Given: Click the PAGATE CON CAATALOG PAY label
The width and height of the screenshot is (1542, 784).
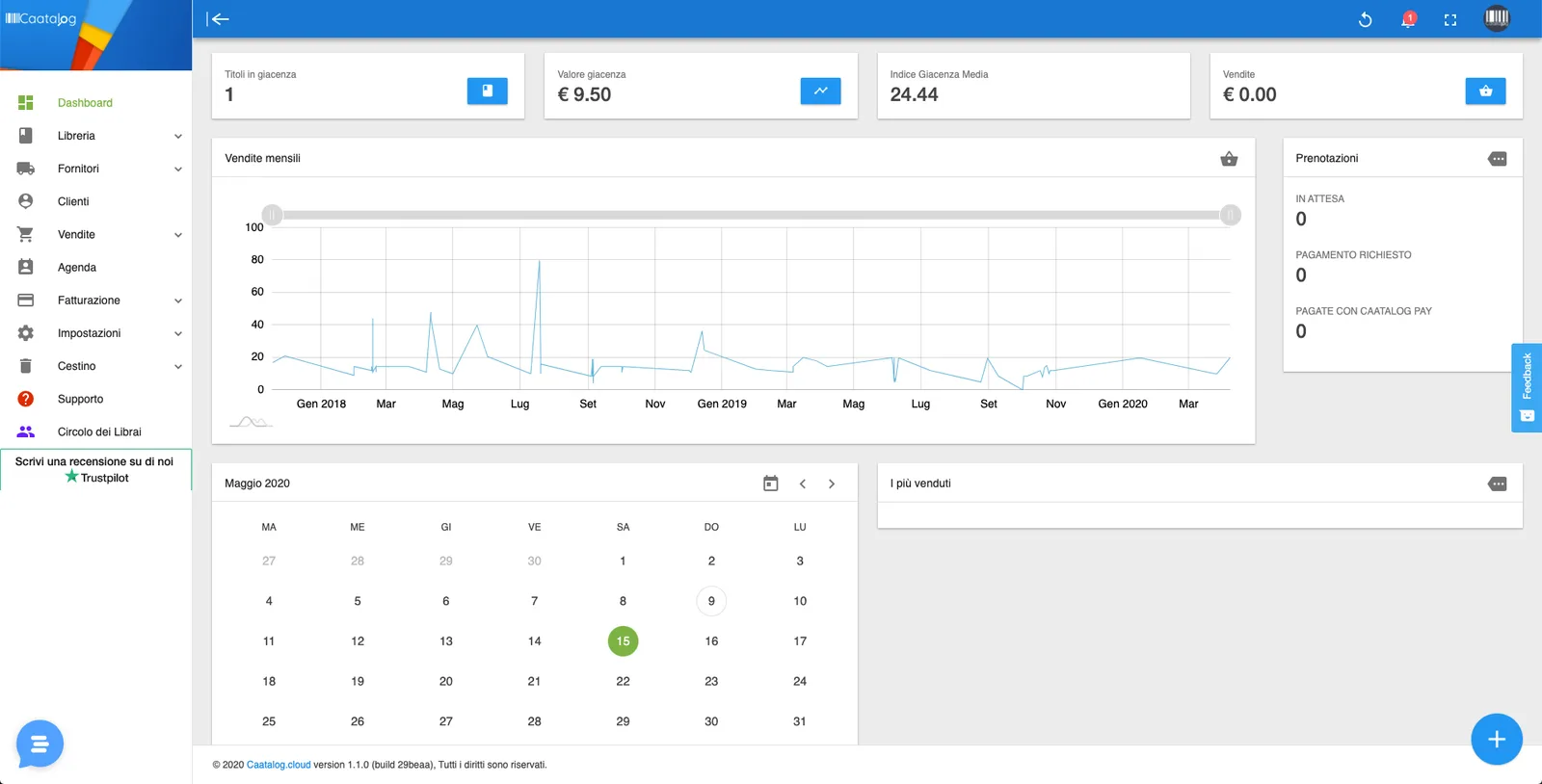Looking at the screenshot, I should click(1364, 311).
